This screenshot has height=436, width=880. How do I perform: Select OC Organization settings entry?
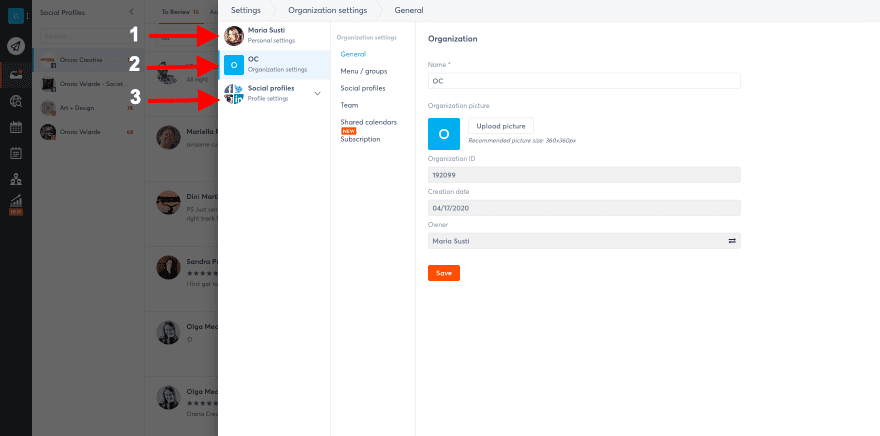click(273, 64)
